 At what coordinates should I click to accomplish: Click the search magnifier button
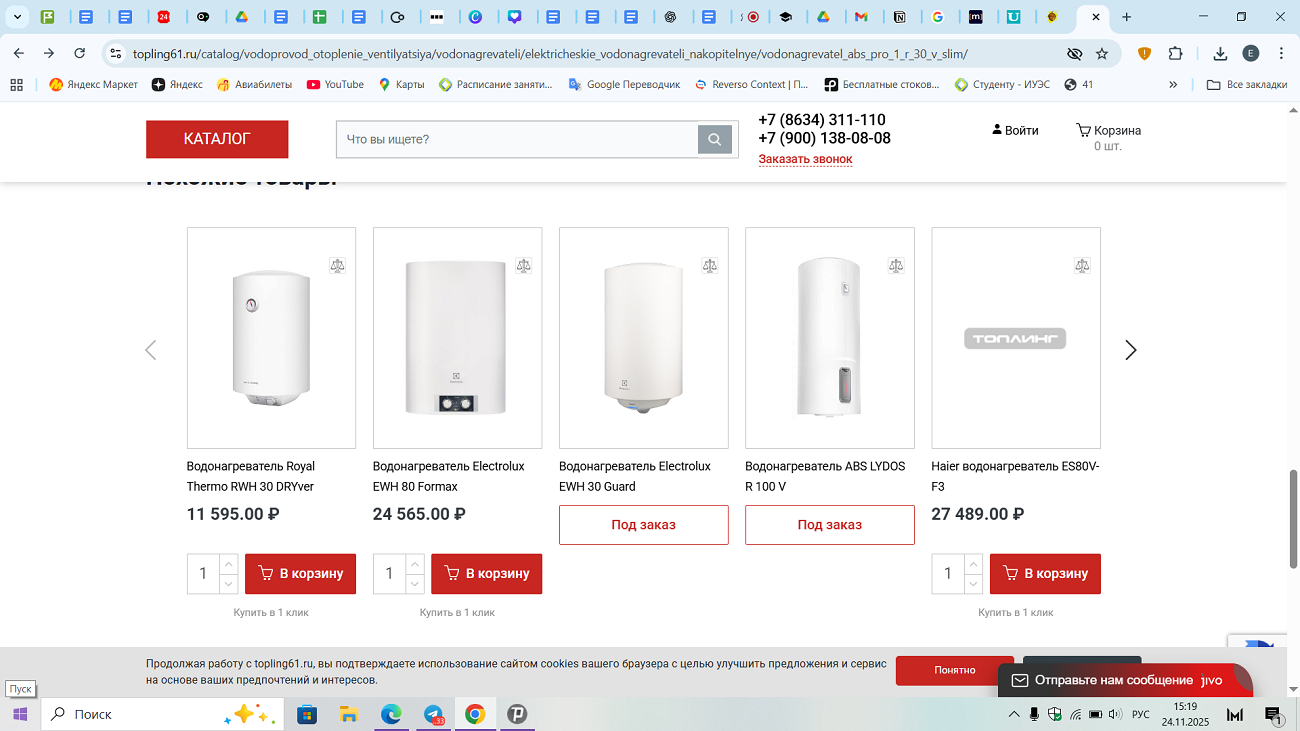[x=714, y=140]
